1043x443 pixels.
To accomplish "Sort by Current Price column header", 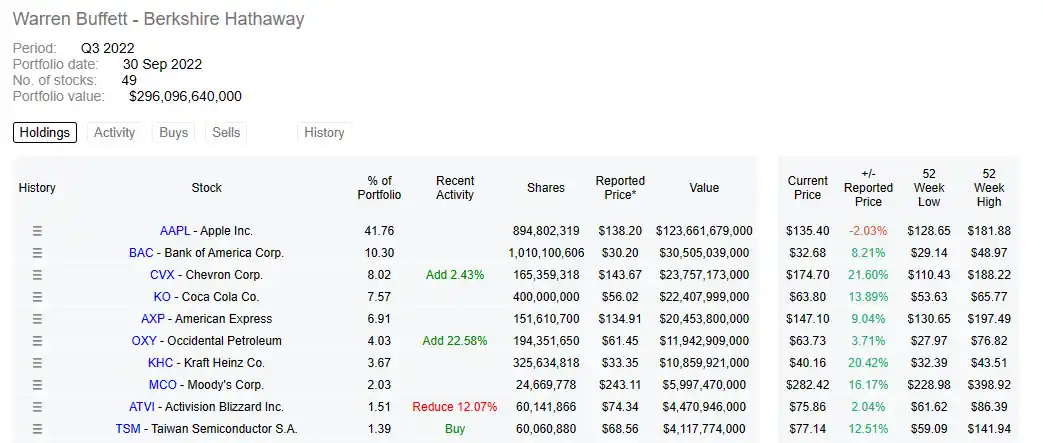I will 808,188.
